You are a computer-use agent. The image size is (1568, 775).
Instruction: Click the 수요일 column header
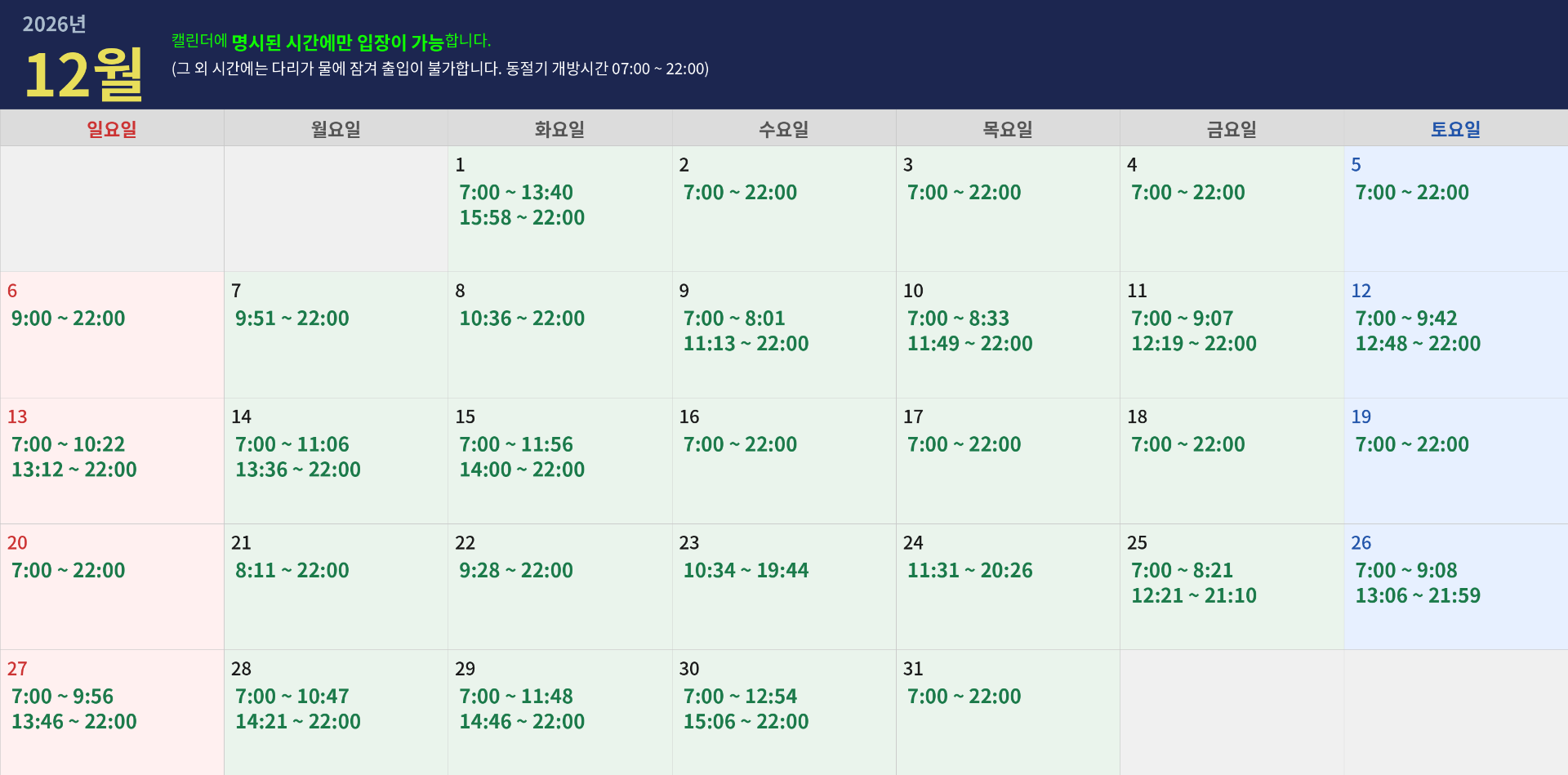pyautogui.click(x=783, y=129)
